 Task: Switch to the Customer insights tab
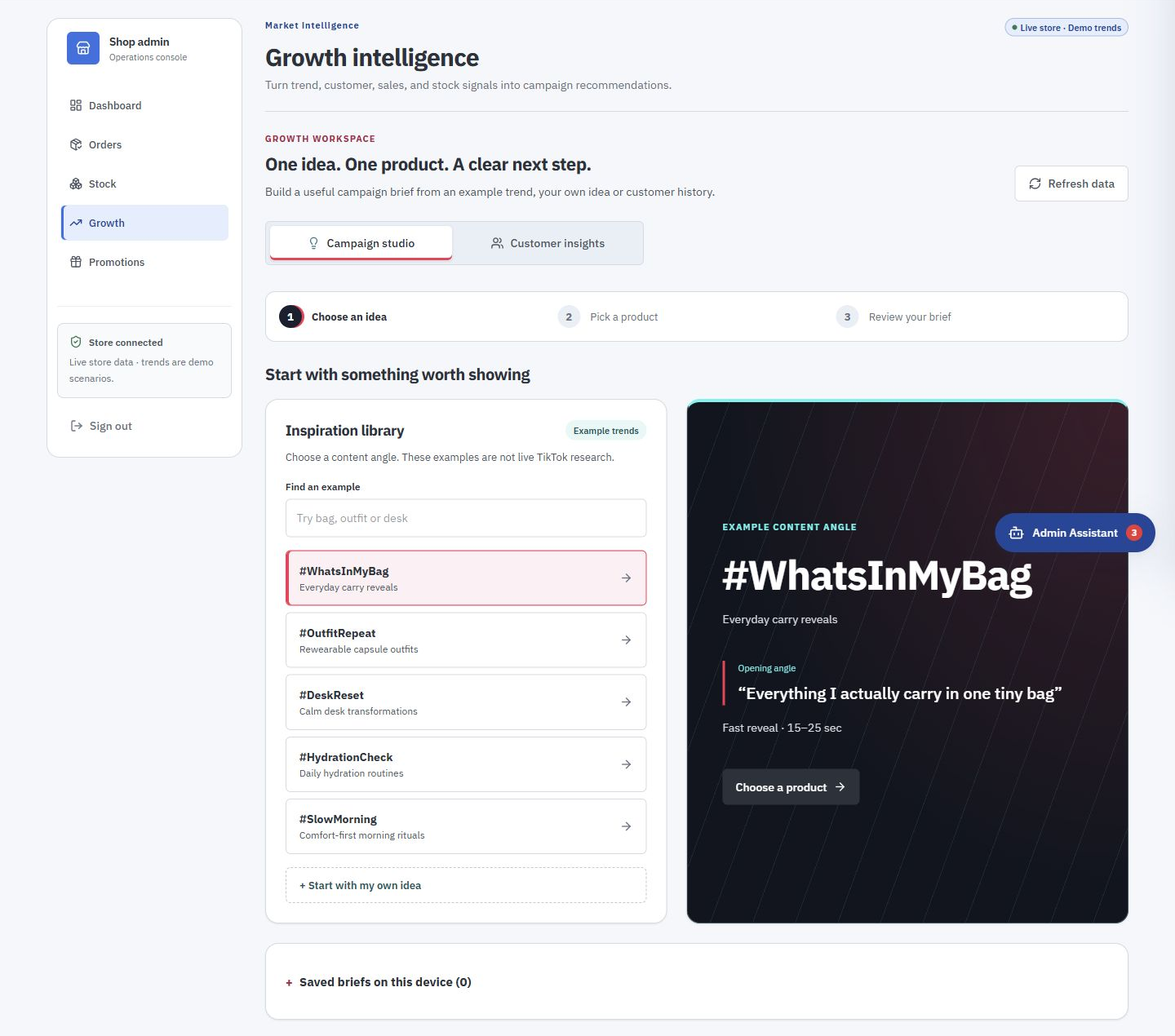tap(548, 243)
